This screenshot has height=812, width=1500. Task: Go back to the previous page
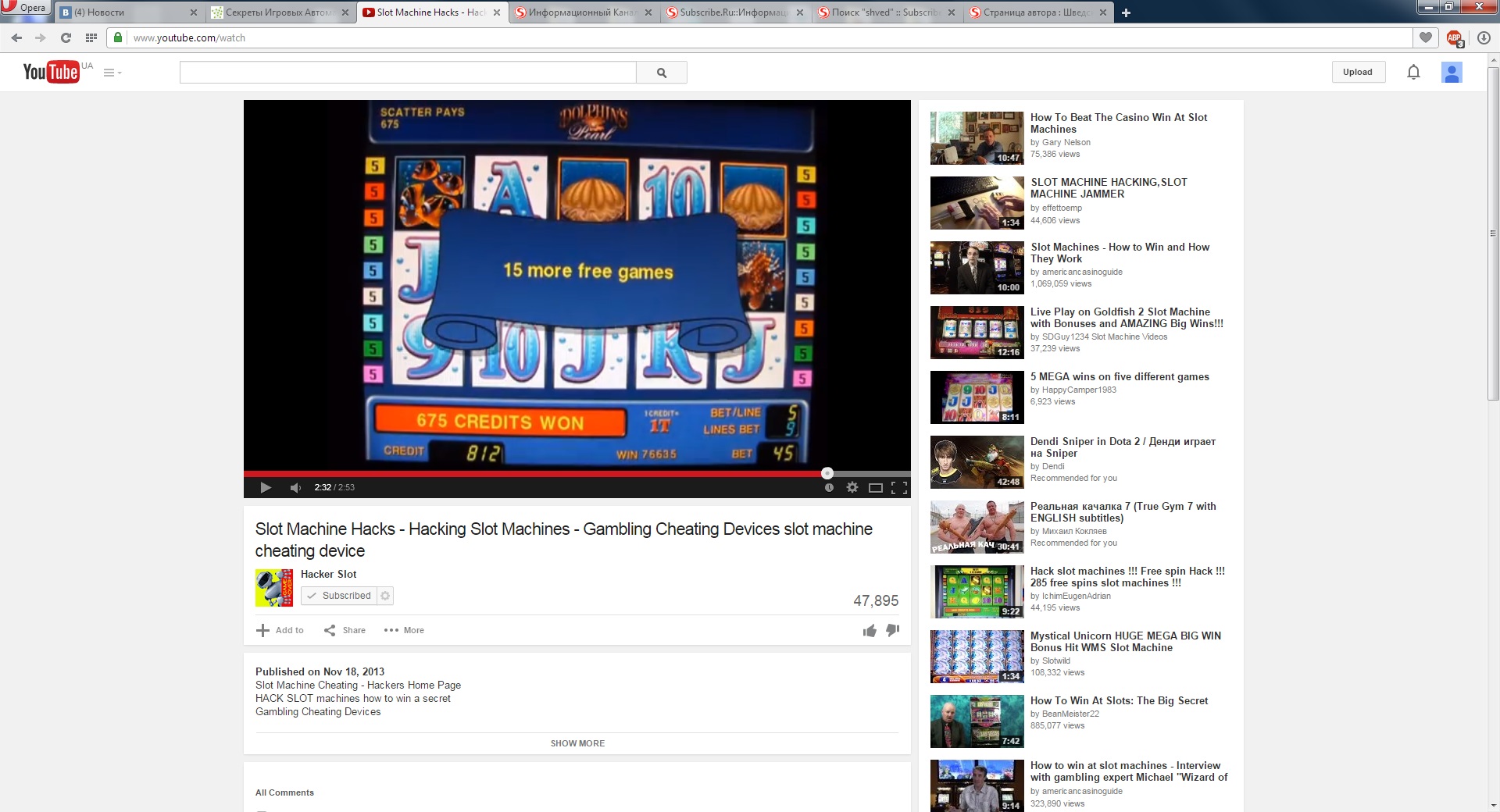[x=16, y=37]
